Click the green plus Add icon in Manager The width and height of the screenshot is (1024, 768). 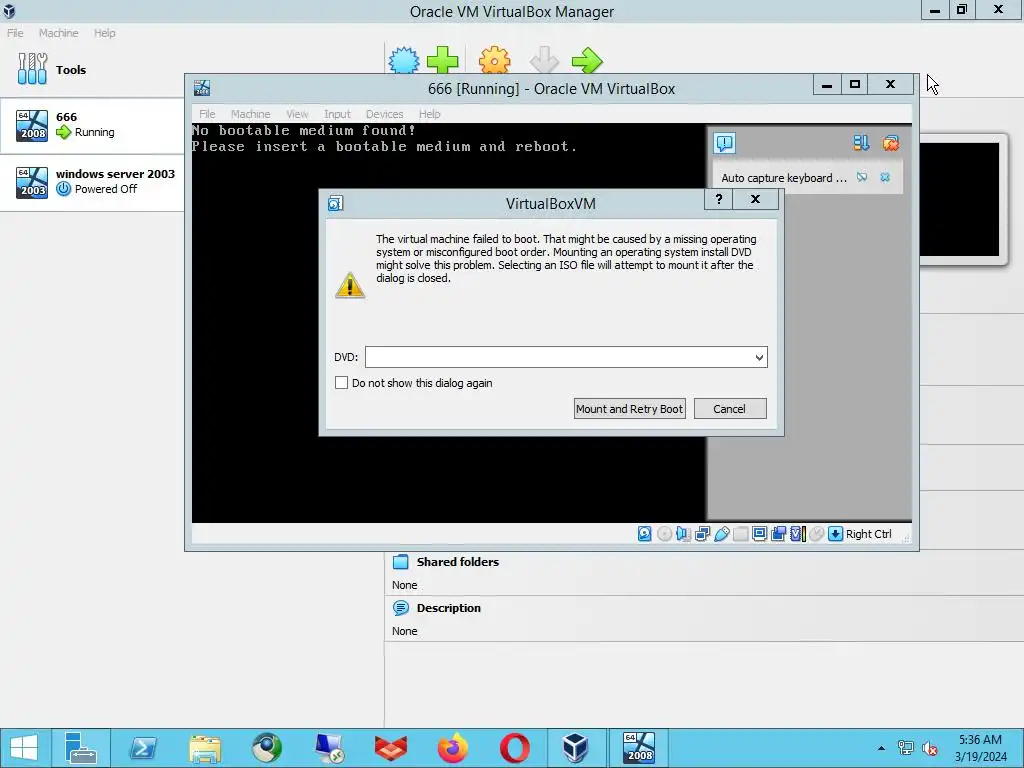pyautogui.click(x=443, y=61)
